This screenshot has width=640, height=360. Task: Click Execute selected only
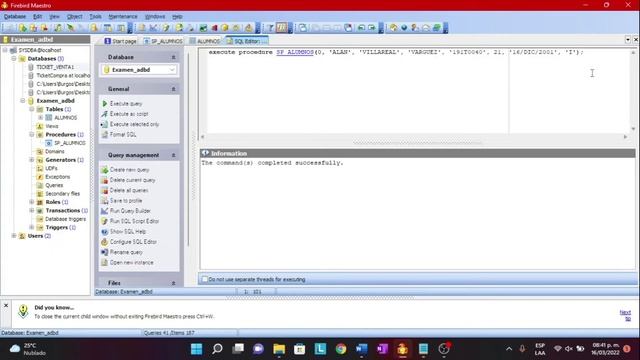click(134, 124)
